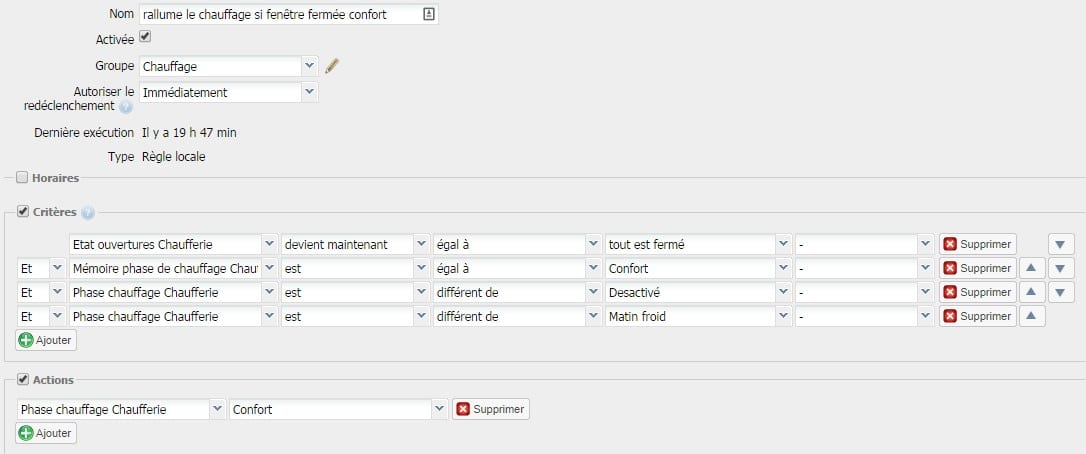
Task: Click Ajouter under the criteria list
Action: (46, 340)
